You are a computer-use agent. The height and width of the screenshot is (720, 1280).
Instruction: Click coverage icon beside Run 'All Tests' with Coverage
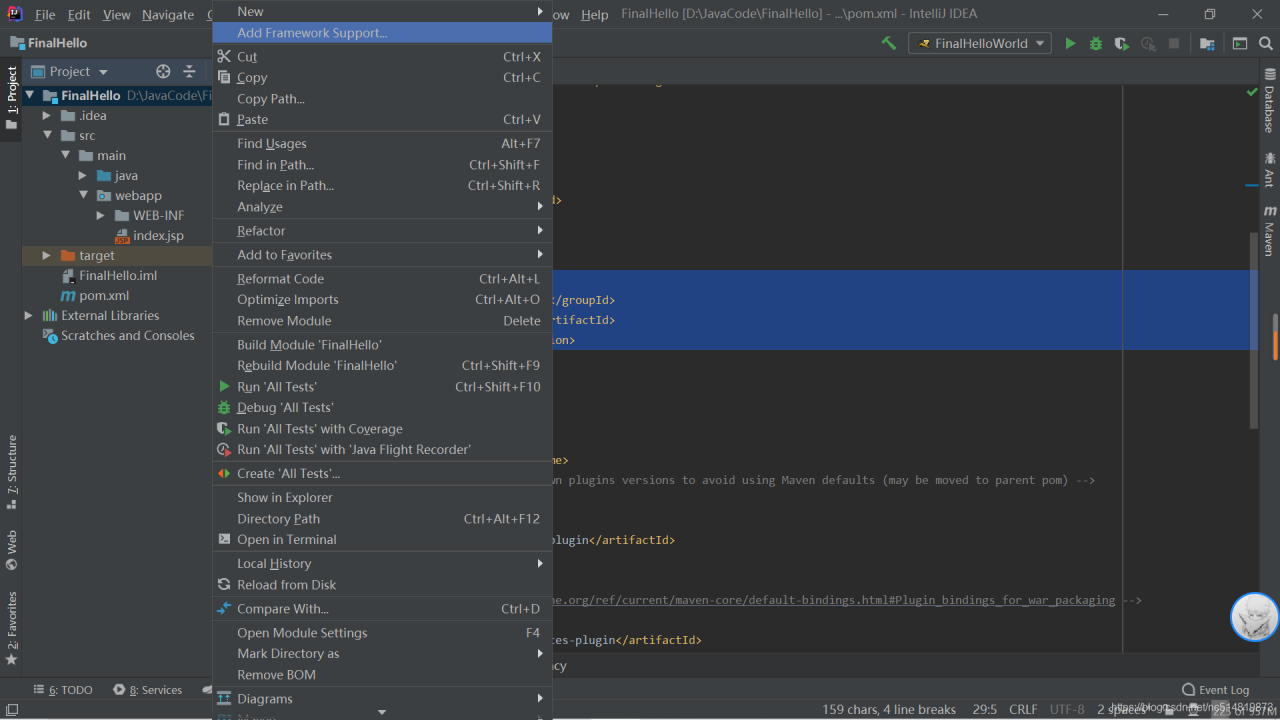click(x=225, y=428)
